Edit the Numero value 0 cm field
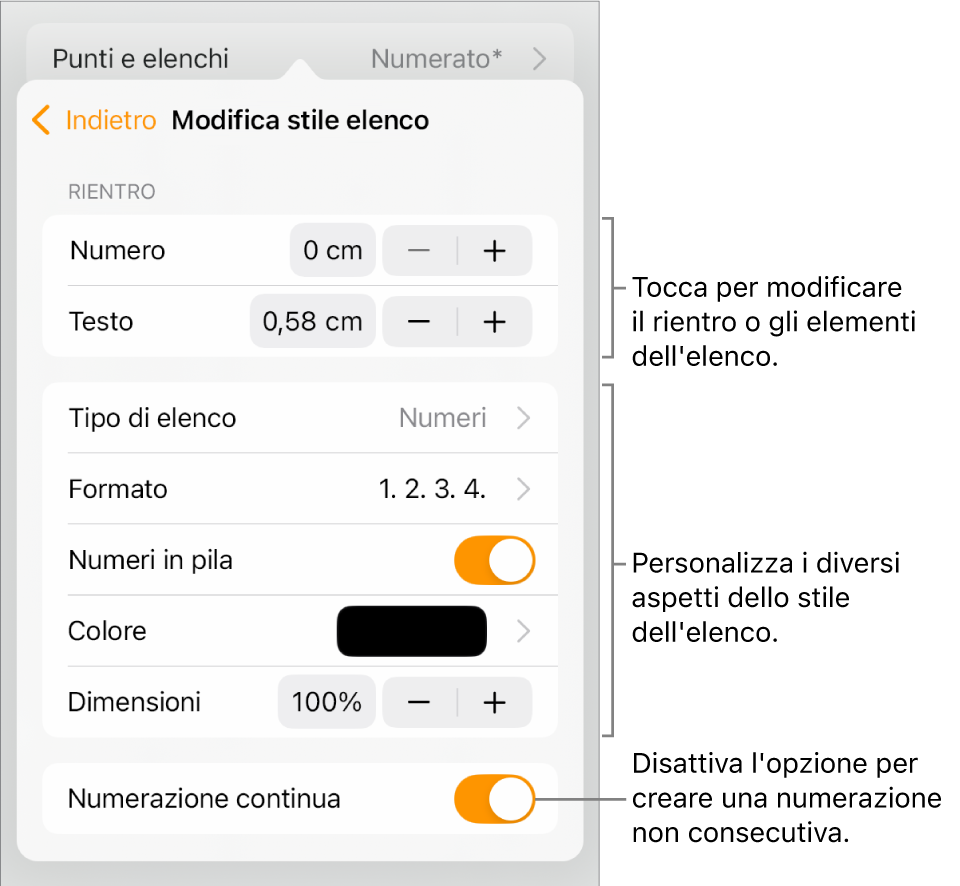This screenshot has height=886, width=960. [332, 250]
